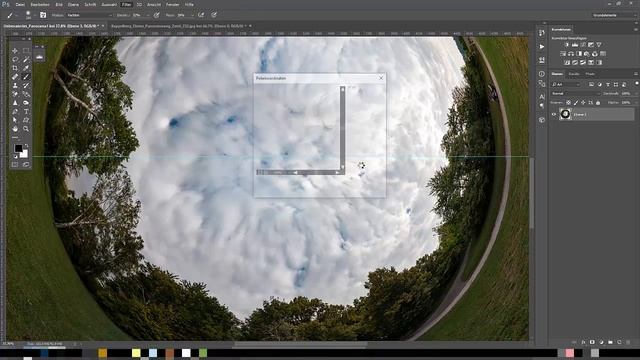The height and width of the screenshot is (360, 640).
Task: Select the Hand tool
Action: (15, 129)
